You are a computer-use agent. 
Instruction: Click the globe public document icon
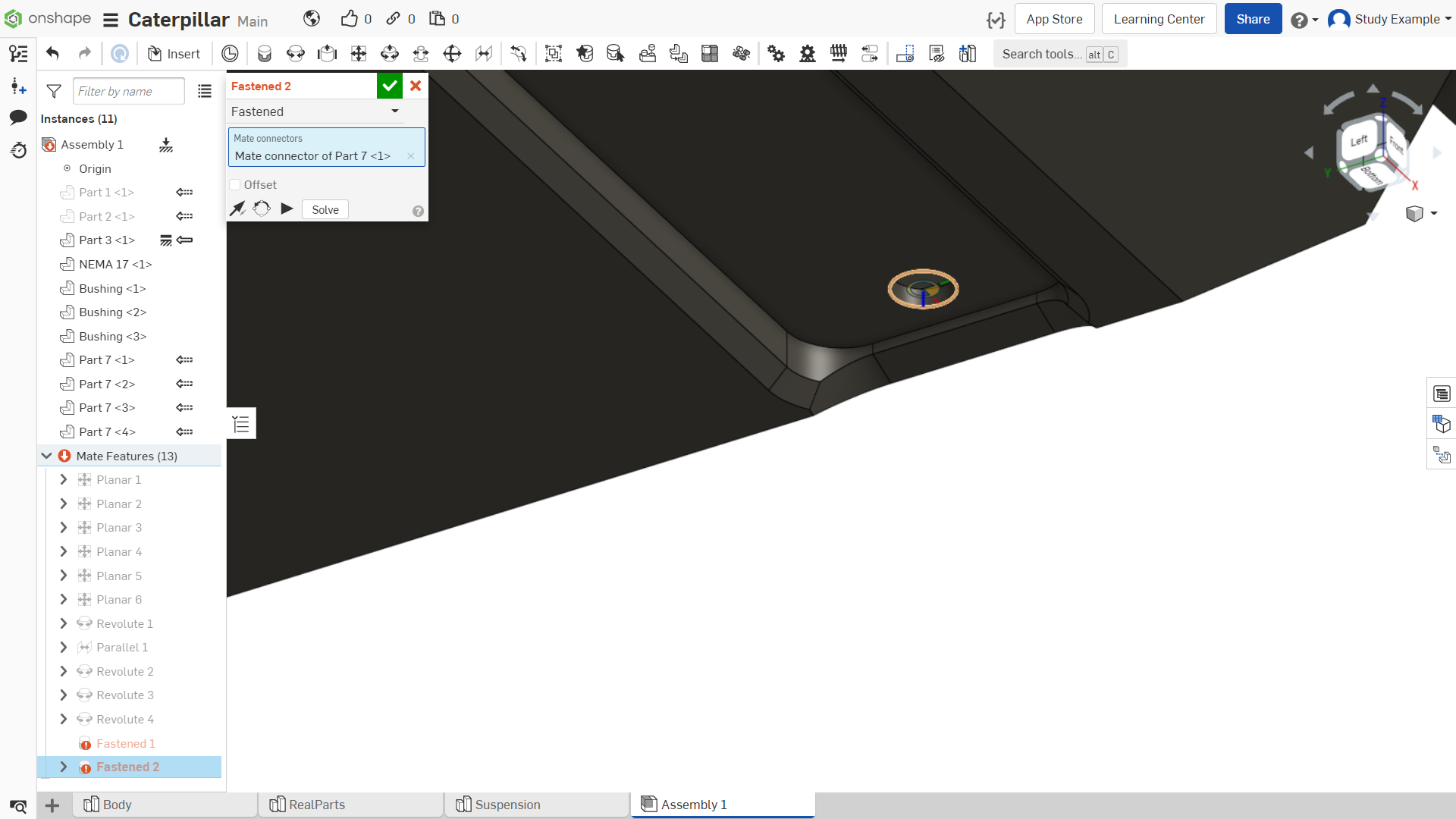coord(312,19)
